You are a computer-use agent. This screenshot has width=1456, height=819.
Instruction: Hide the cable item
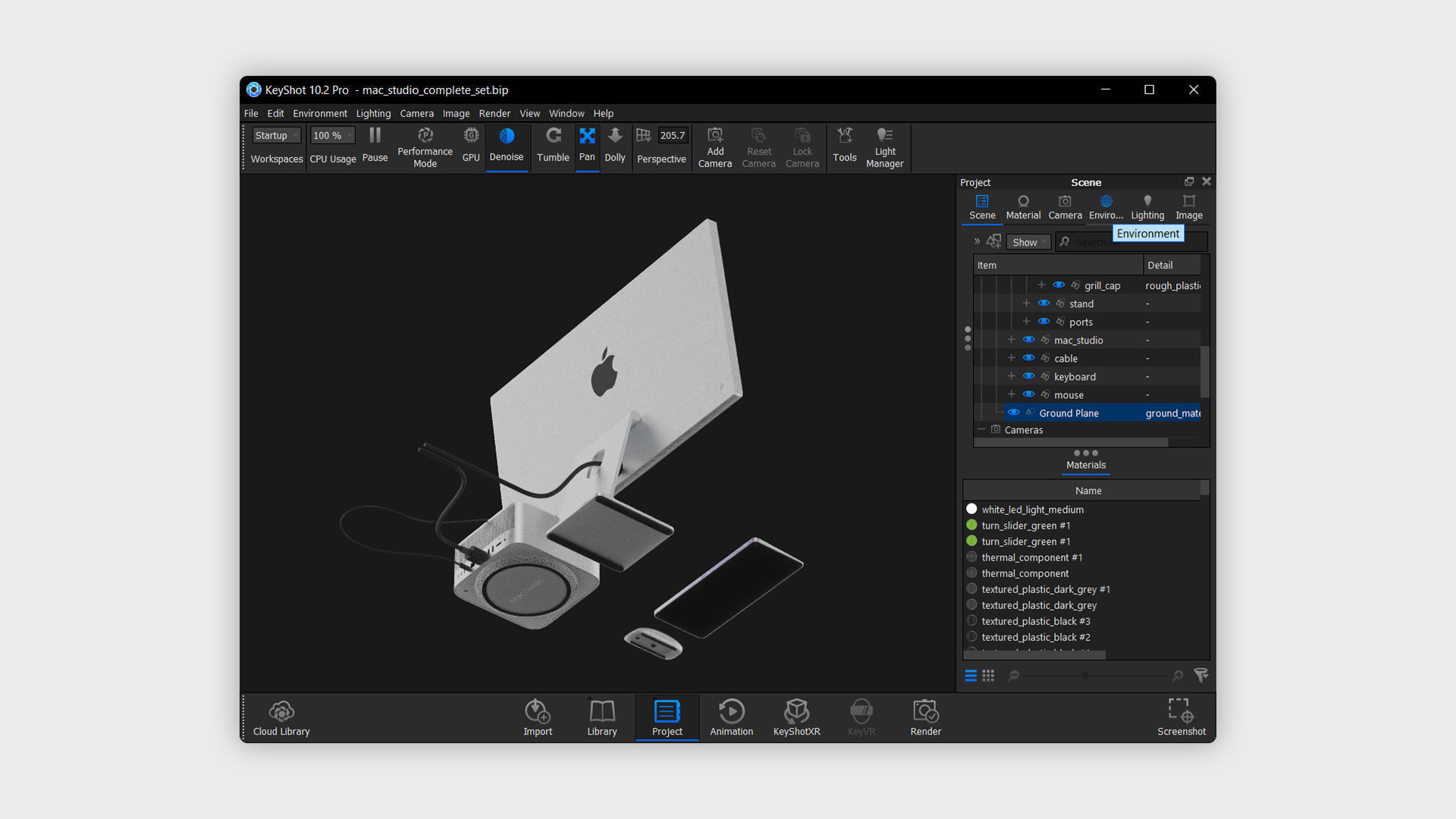pos(1028,358)
